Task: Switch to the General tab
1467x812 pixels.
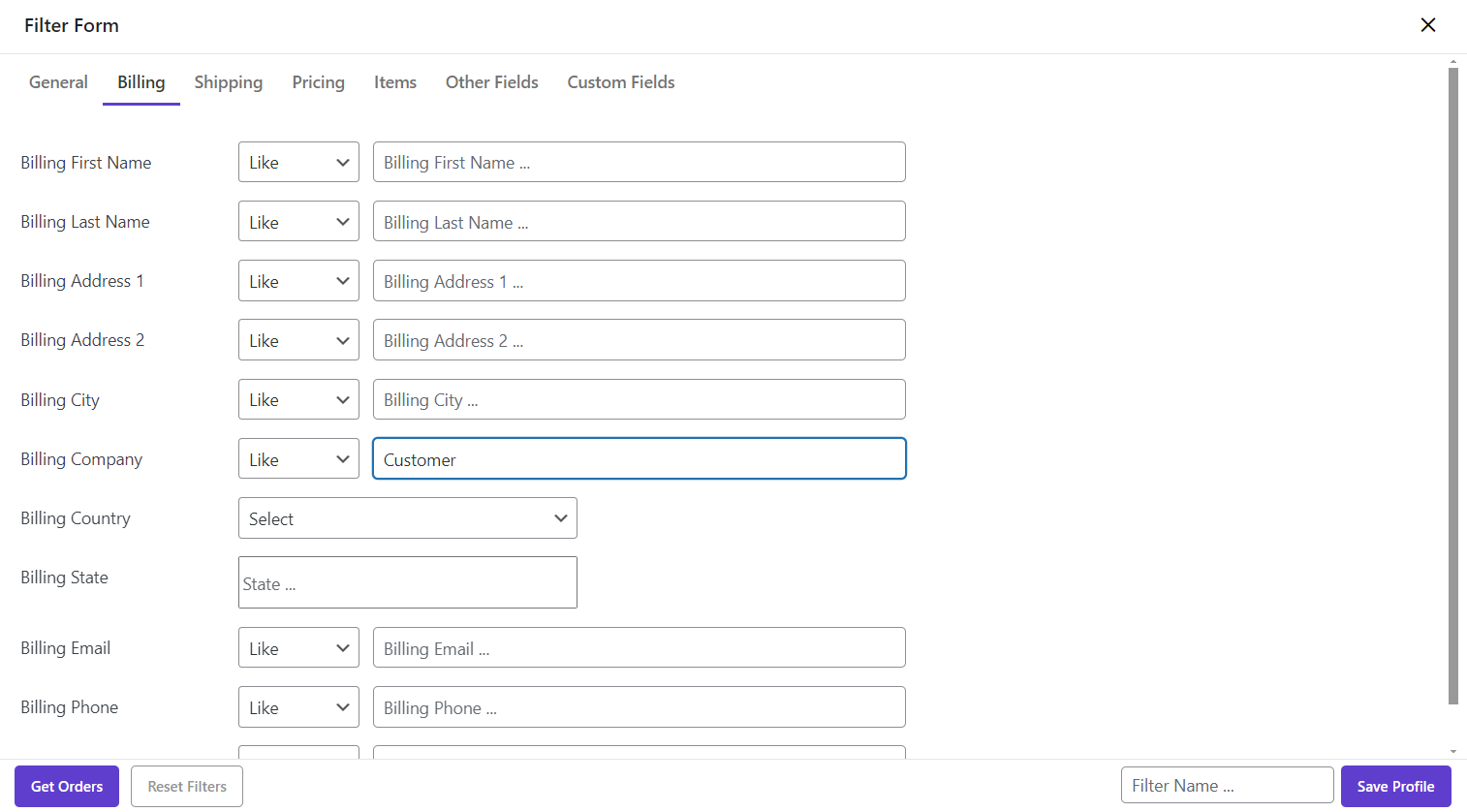Action: 58,82
